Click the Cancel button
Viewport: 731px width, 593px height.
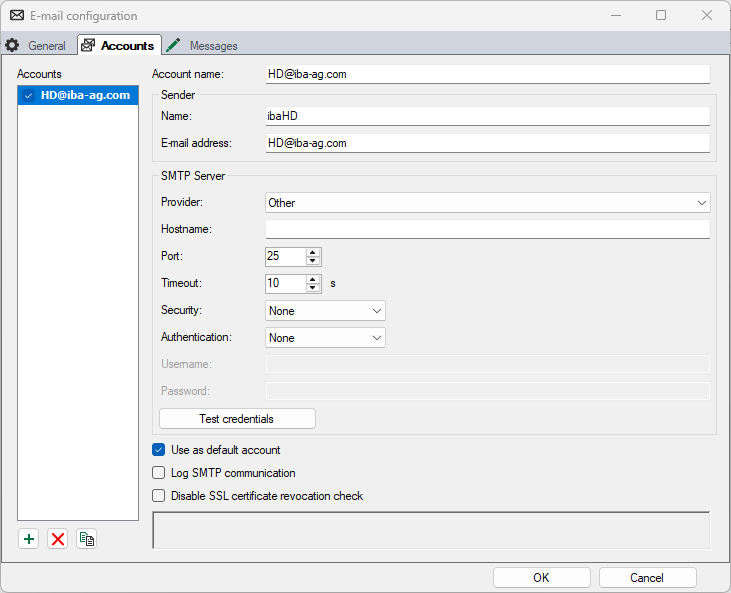(647, 578)
